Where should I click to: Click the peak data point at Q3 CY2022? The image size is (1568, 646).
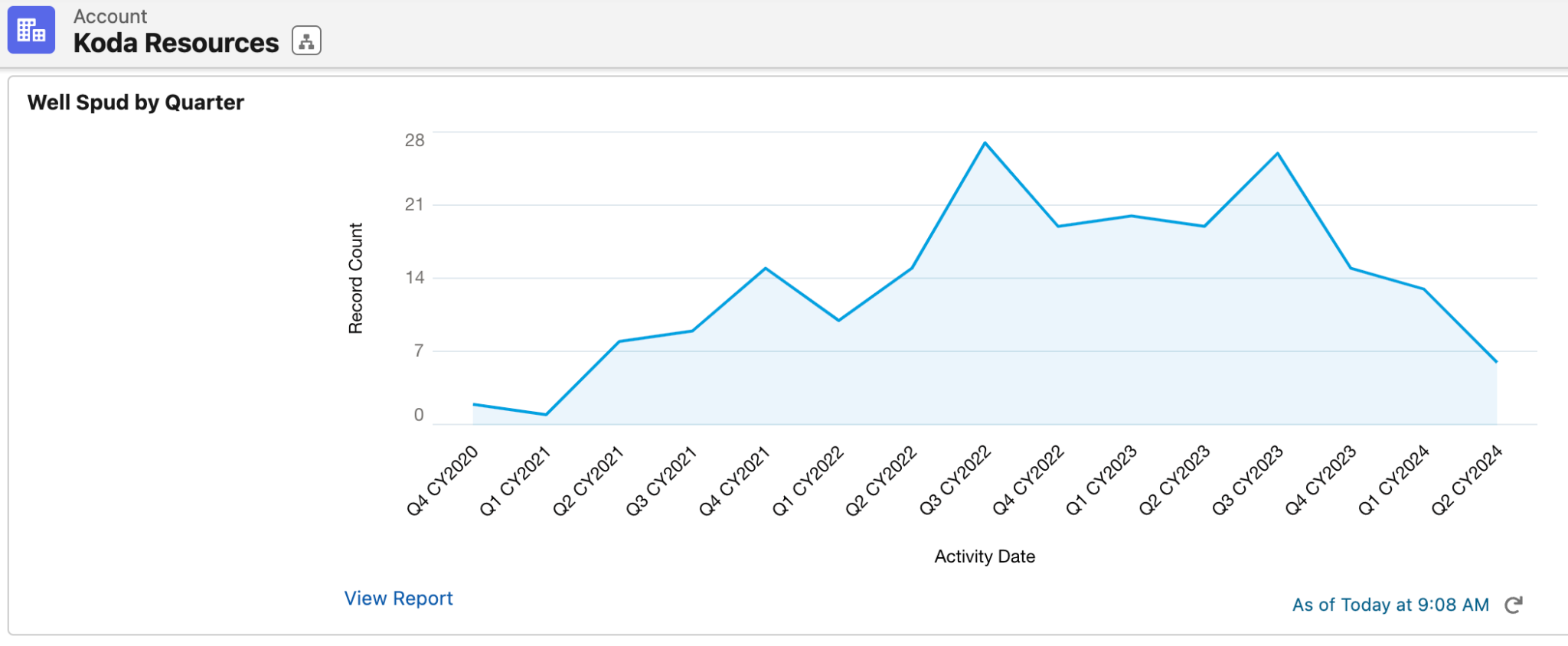coord(985,143)
